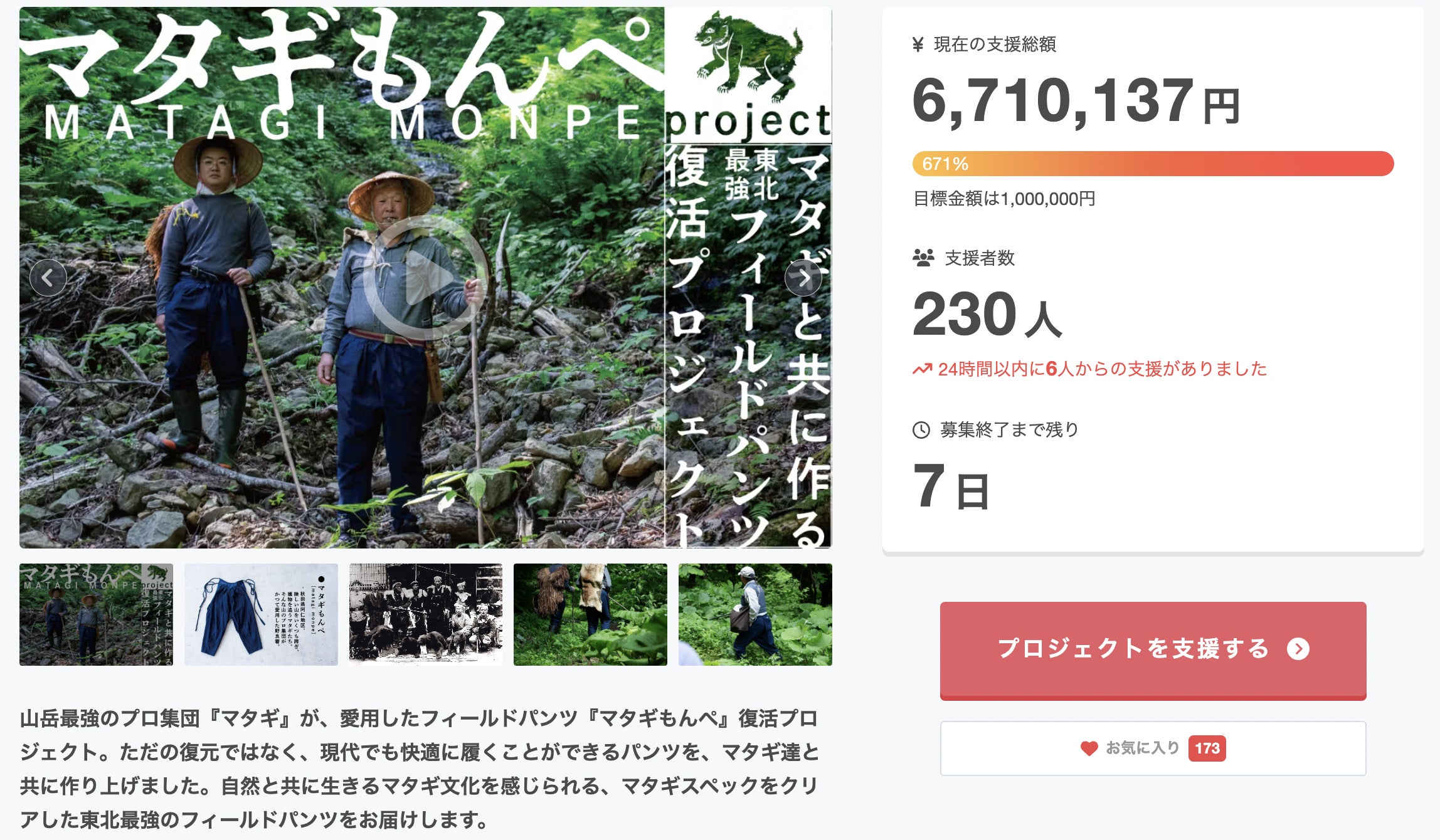The image size is (1440, 840).
Task: Select the black-and-white group photo thumbnail
Action: click(426, 614)
